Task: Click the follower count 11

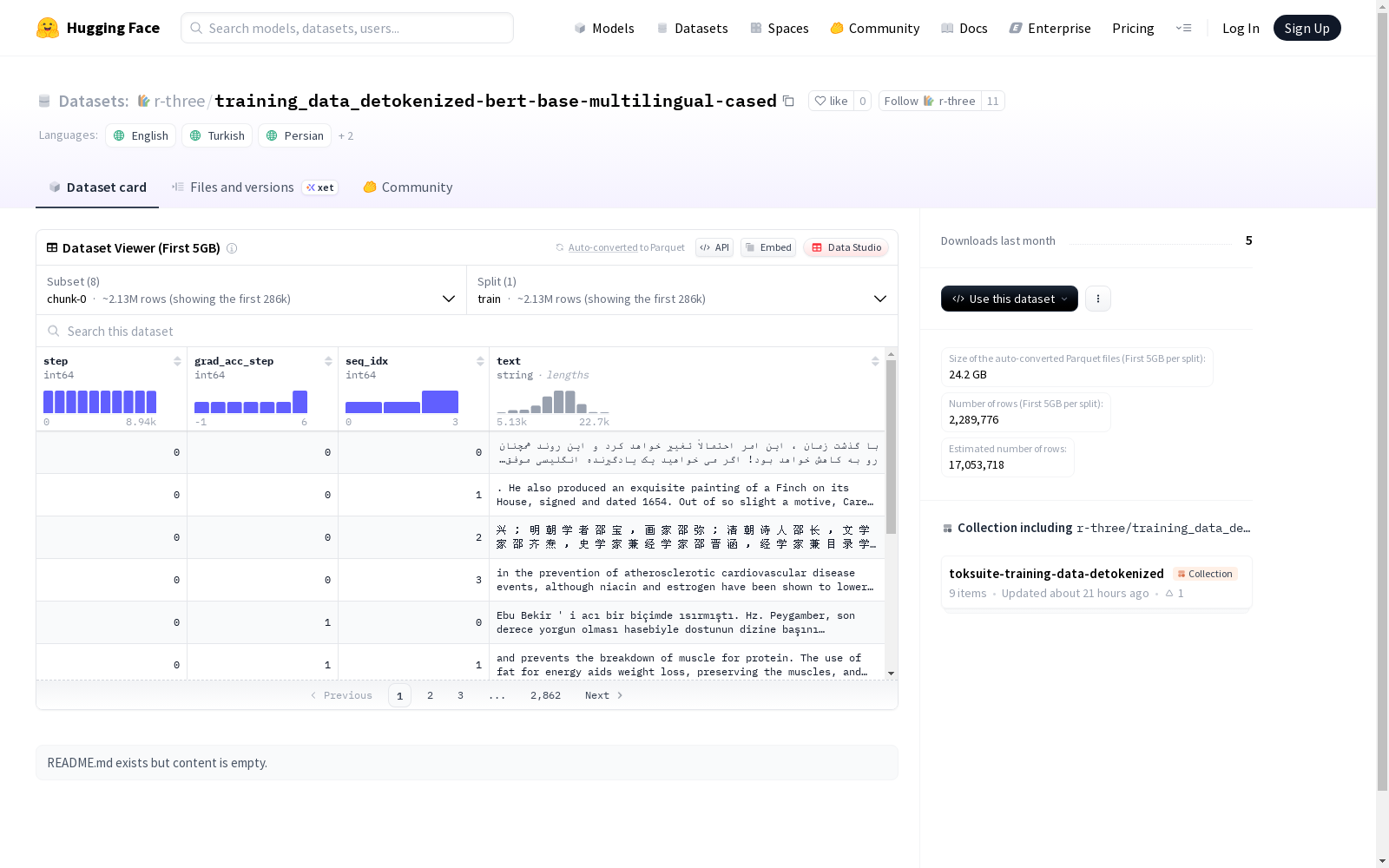Action: (x=992, y=101)
